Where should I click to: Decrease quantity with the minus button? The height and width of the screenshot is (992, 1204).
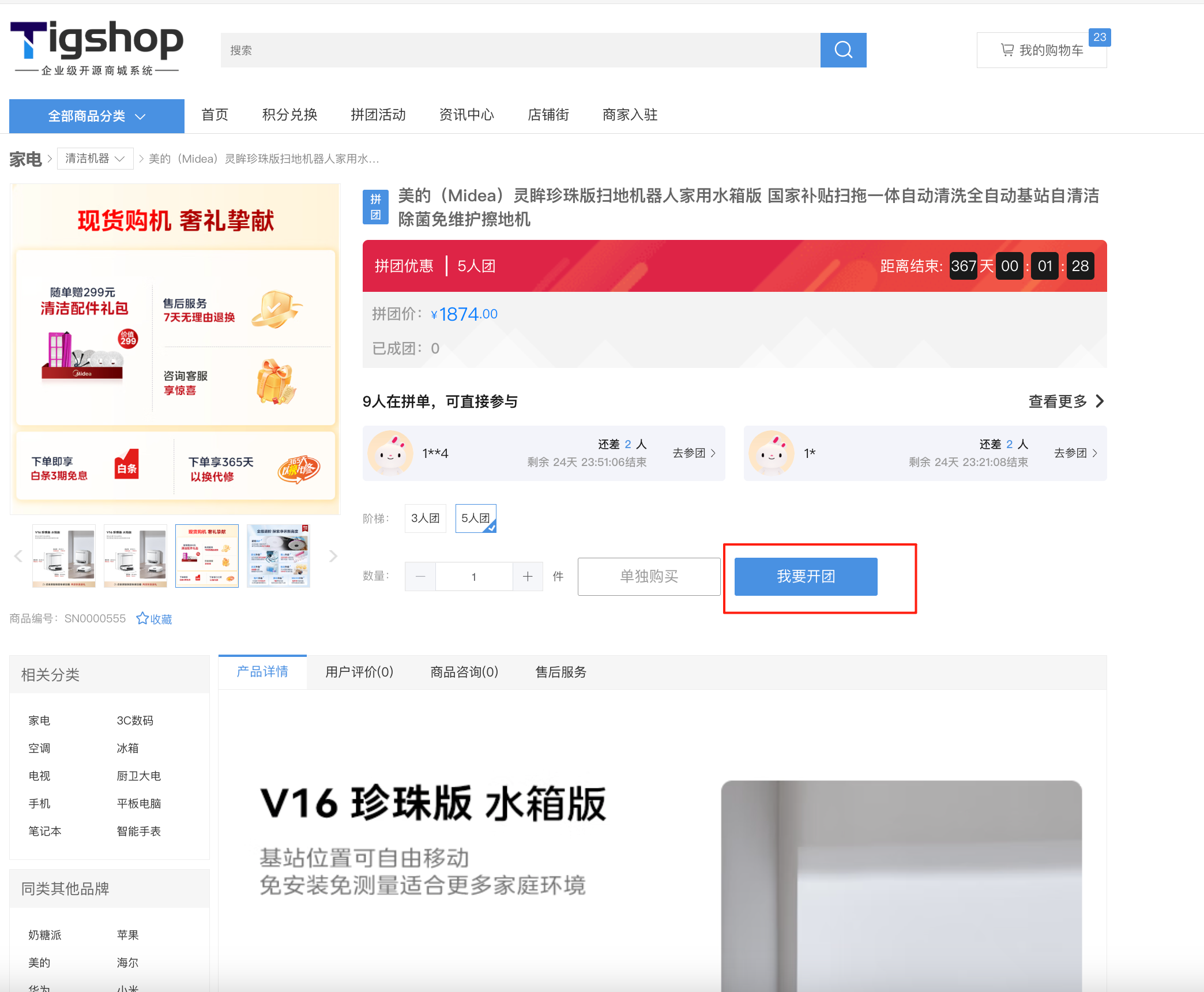(x=420, y=576)
